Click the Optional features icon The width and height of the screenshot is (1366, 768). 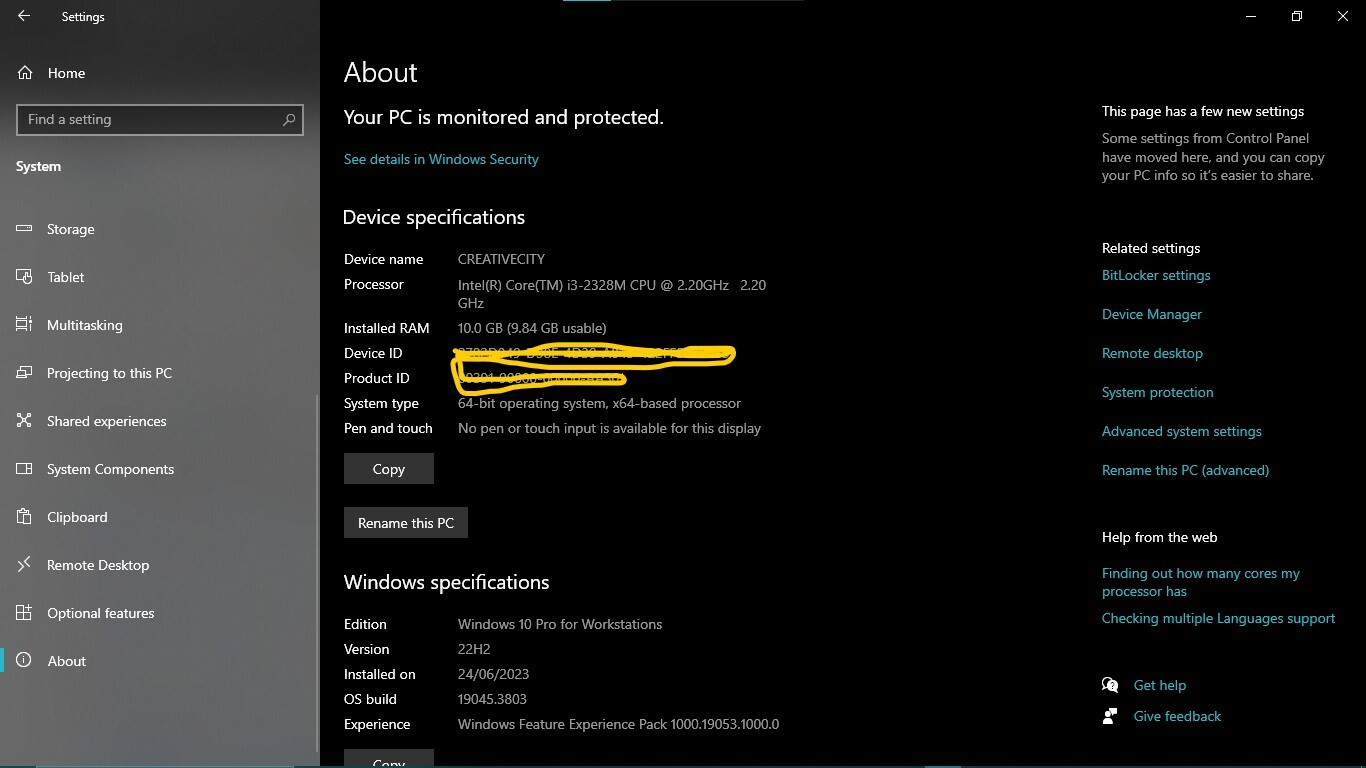pyautogui.click(x=25, y=613)
